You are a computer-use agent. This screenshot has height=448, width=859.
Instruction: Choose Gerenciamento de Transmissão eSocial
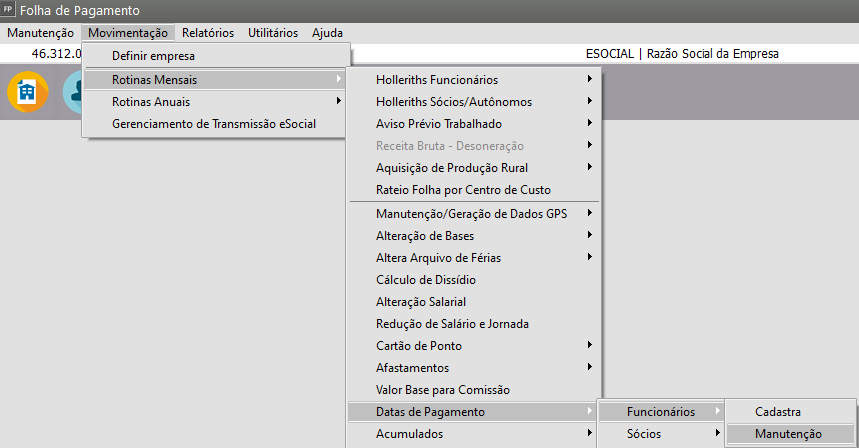215,124
